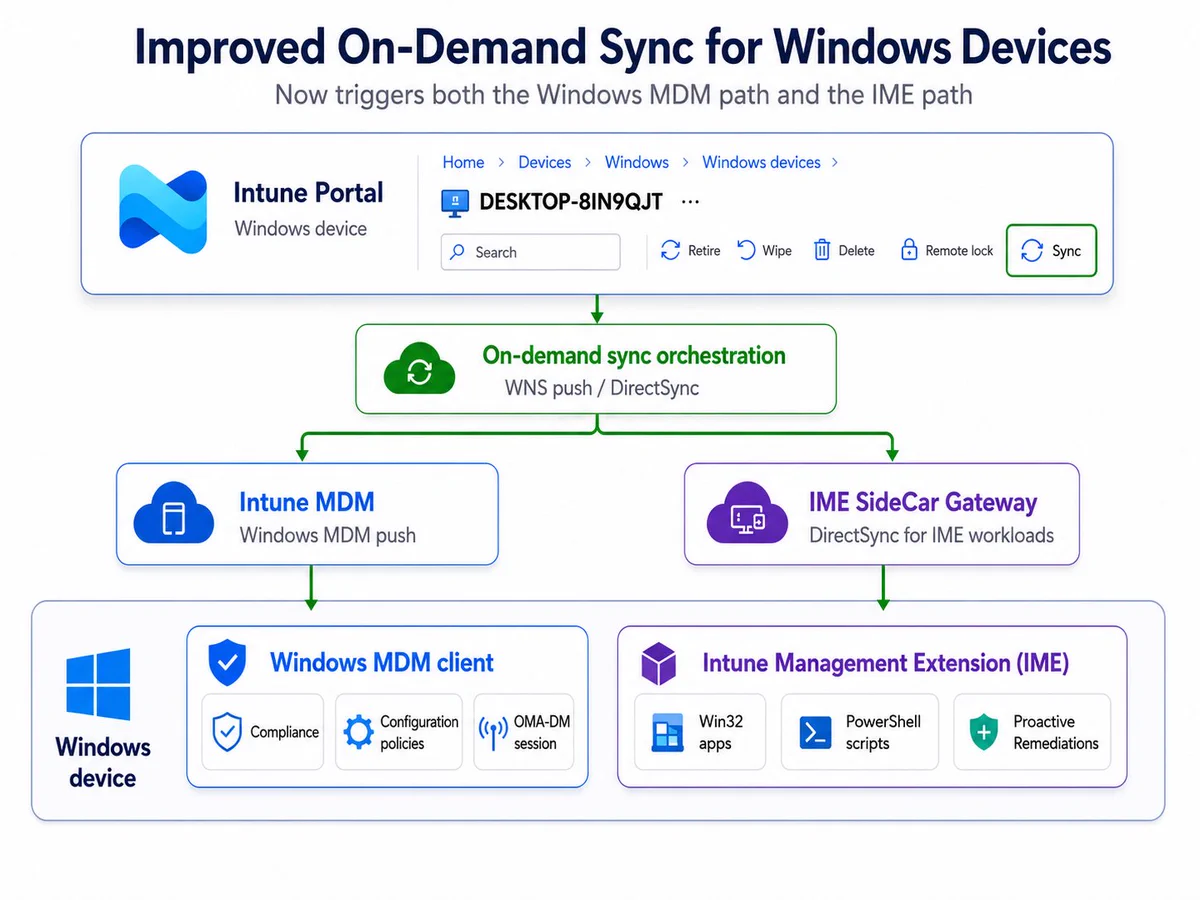Viewport: 1200px width, 900px height.
Task: Open the Devices breadcrumb link
Action: tap(544, 162)
